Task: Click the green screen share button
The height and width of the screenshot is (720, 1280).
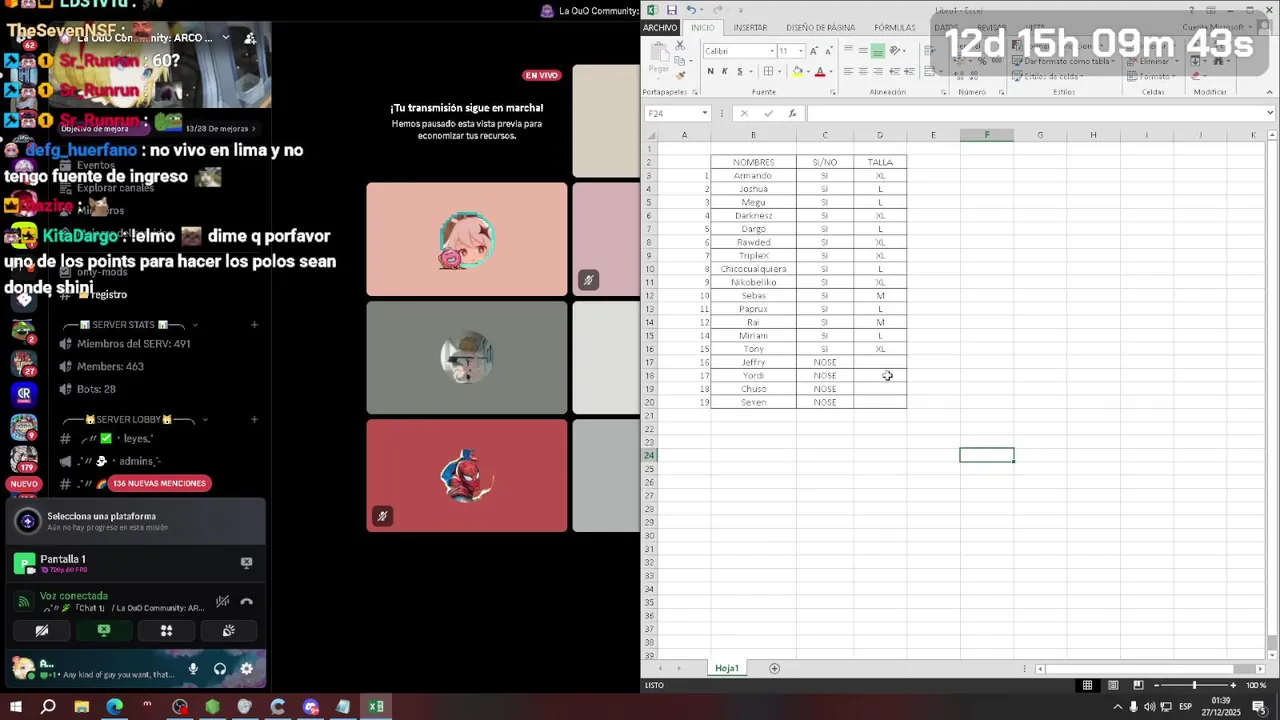Action: pyautogui.click(x=104, y=631)
